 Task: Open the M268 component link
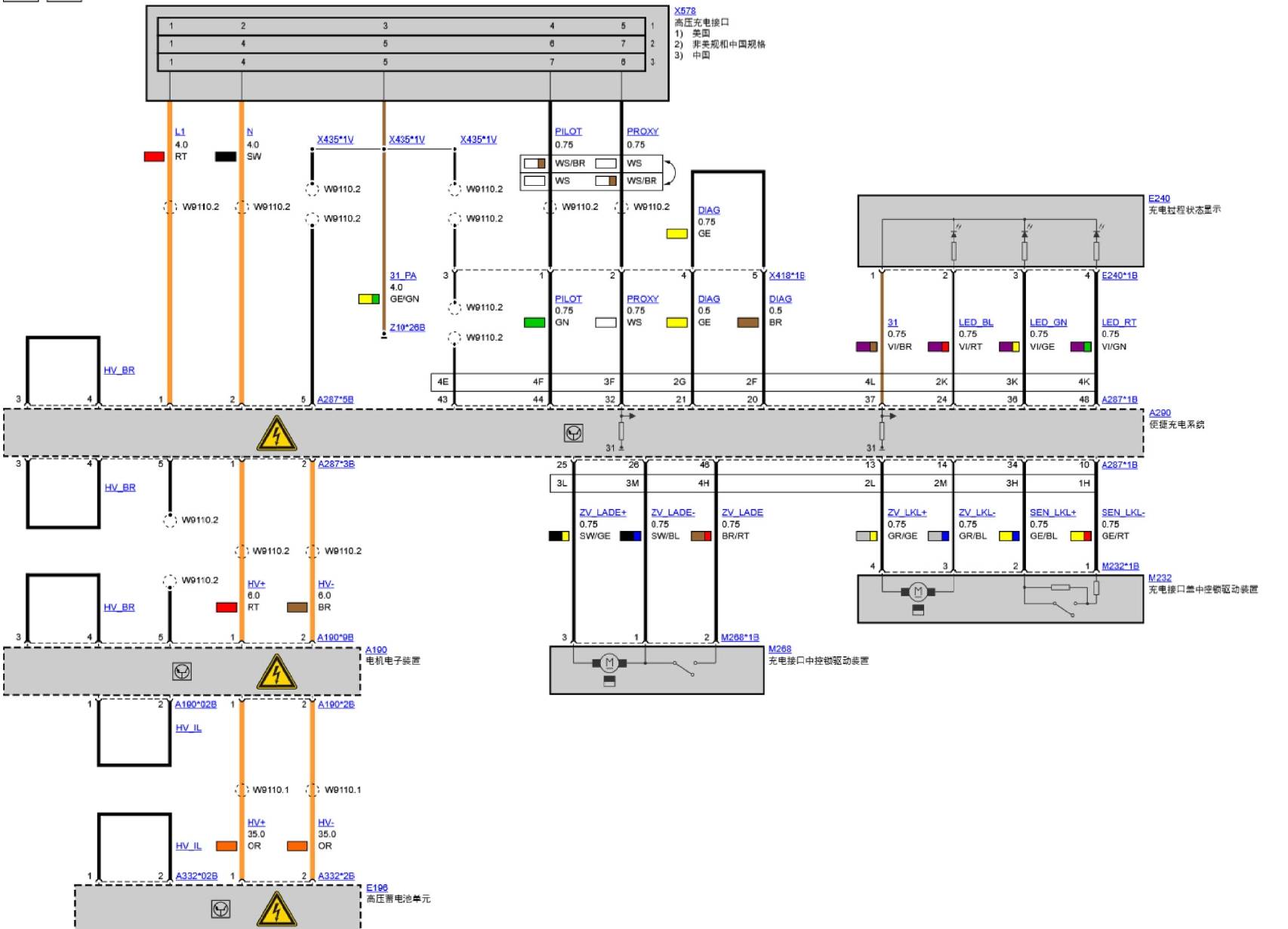click(x=780, y=649)
